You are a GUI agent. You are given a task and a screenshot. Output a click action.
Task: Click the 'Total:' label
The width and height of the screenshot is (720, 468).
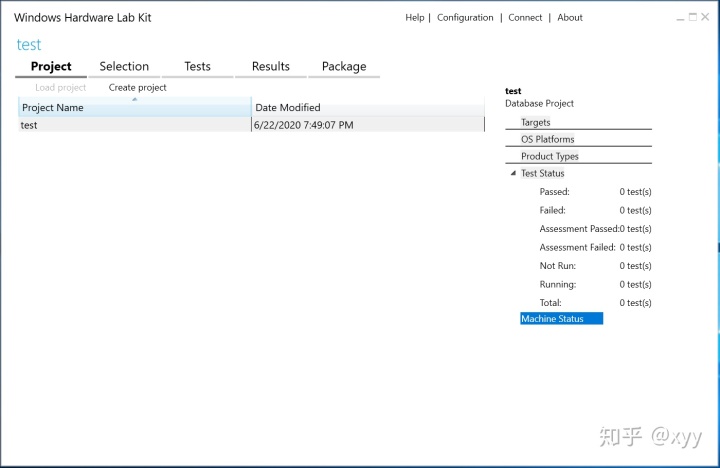click(551, 303)
